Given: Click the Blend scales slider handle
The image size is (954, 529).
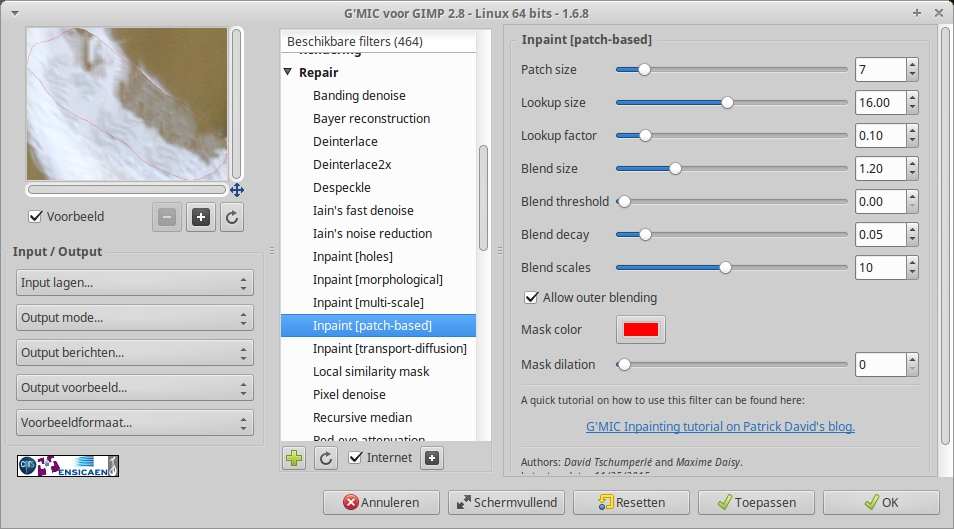Looking at the screenshot, I should coord(725,267).
